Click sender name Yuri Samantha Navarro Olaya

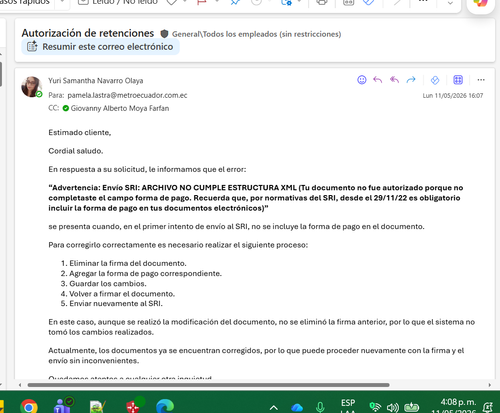(96, 81)
